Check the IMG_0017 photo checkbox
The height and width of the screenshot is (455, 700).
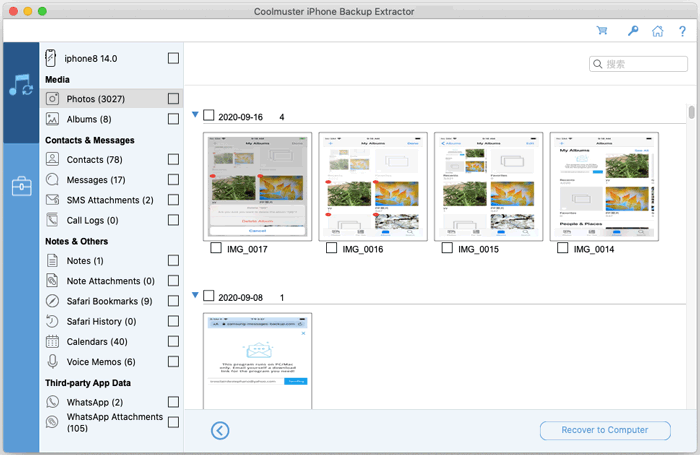click(216, 248)
